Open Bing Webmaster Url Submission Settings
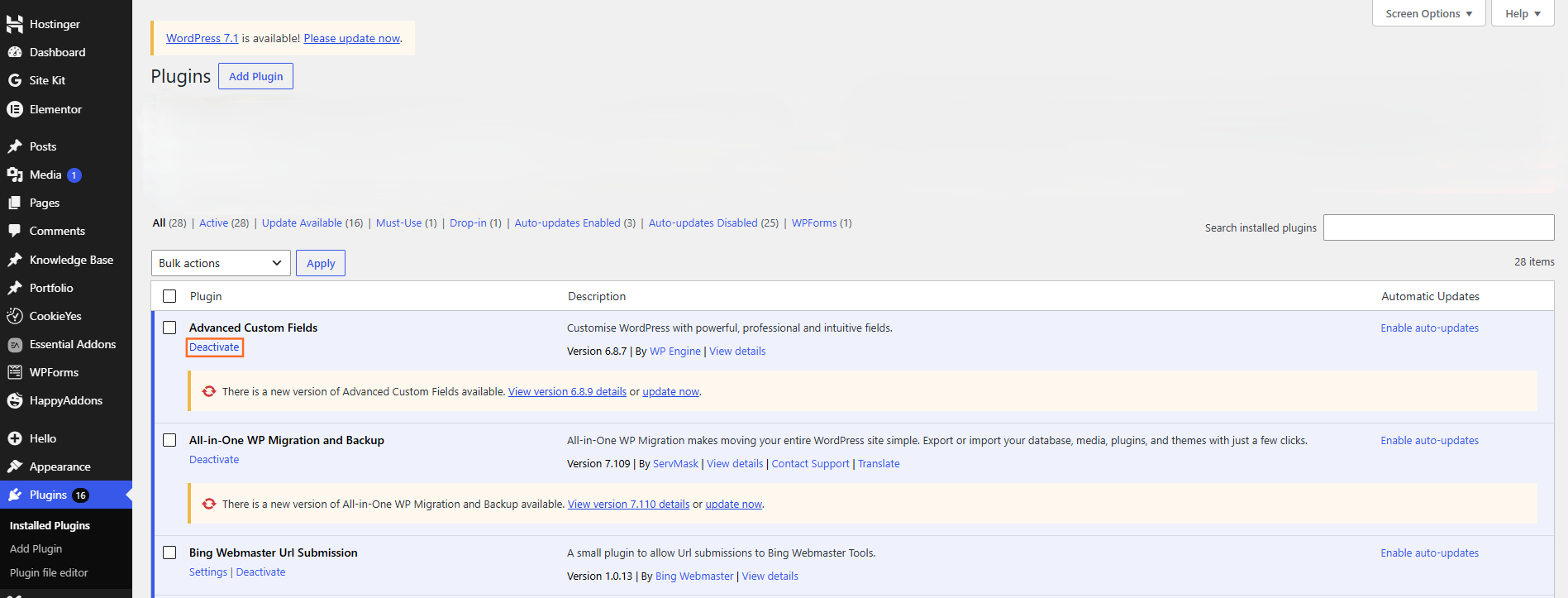 (x=208, y=572)
